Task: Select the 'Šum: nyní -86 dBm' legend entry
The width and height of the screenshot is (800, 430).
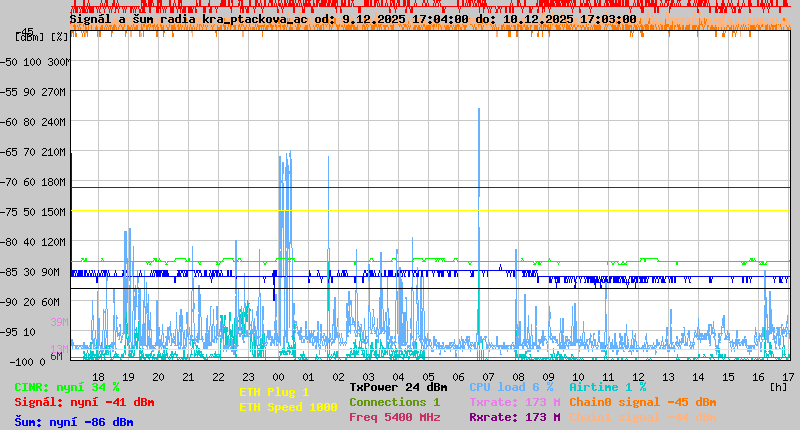Action: coord(74,422)
